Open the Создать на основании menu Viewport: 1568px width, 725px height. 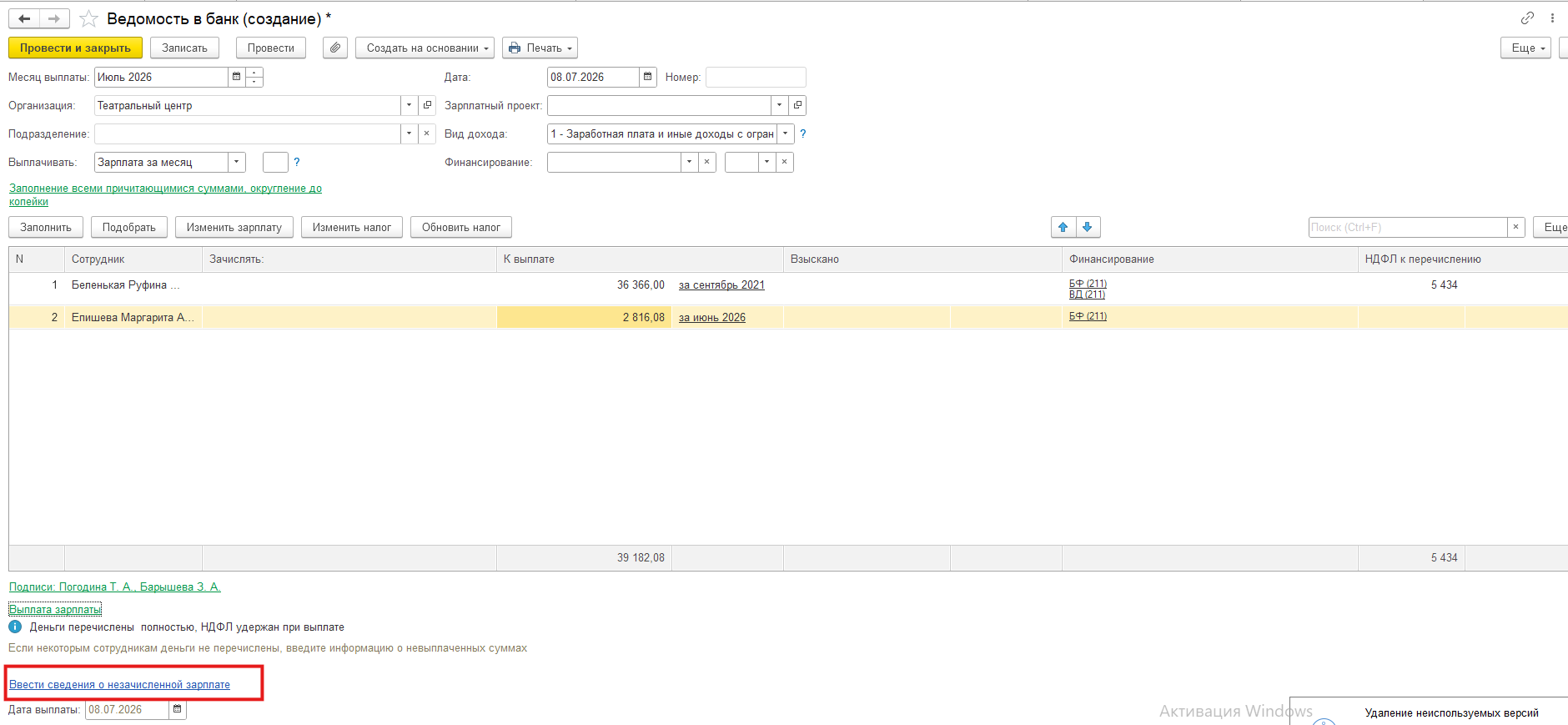pyautogui.click(x=425, y=48)
